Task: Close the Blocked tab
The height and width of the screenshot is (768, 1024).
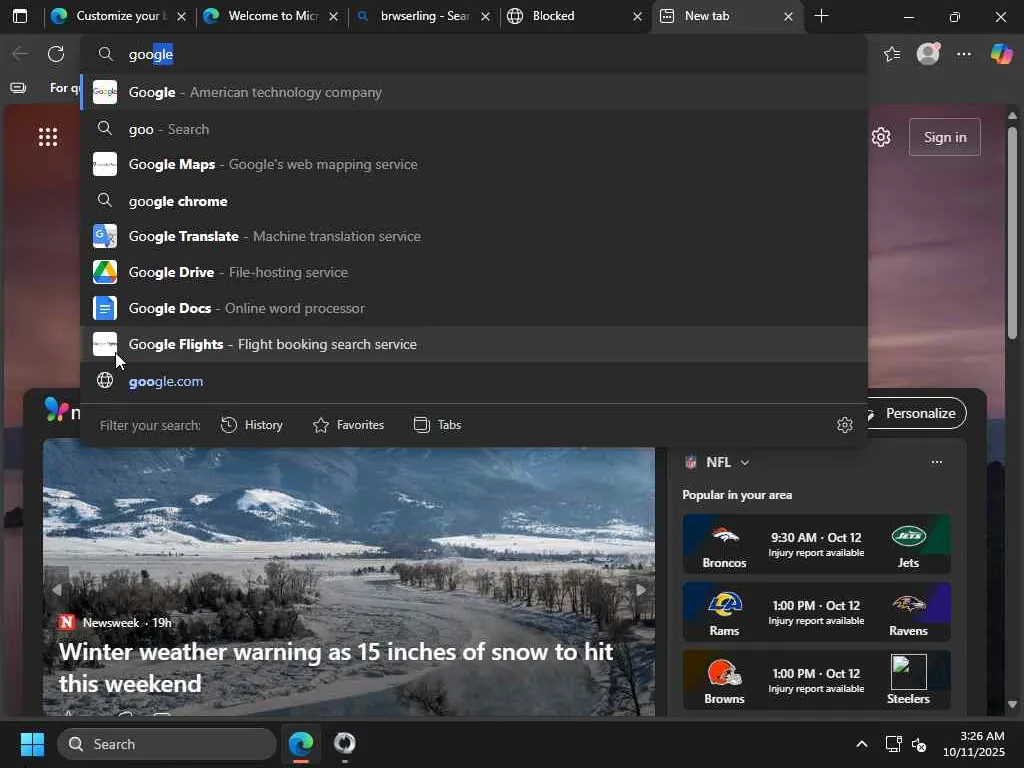Action: click(x=637, y=16)
